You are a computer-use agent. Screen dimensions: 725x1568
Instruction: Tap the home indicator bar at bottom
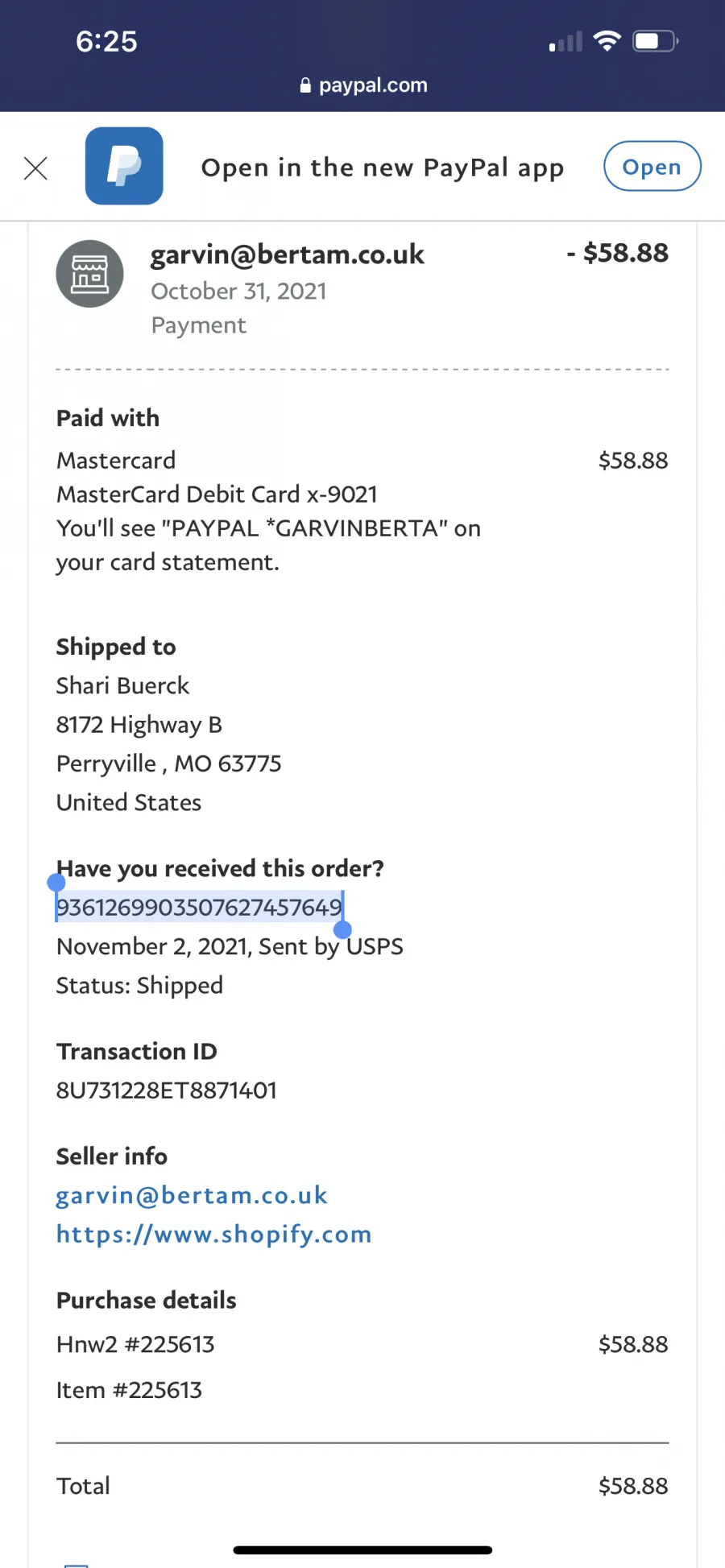pyautogui.click(x=362, y=1550)
